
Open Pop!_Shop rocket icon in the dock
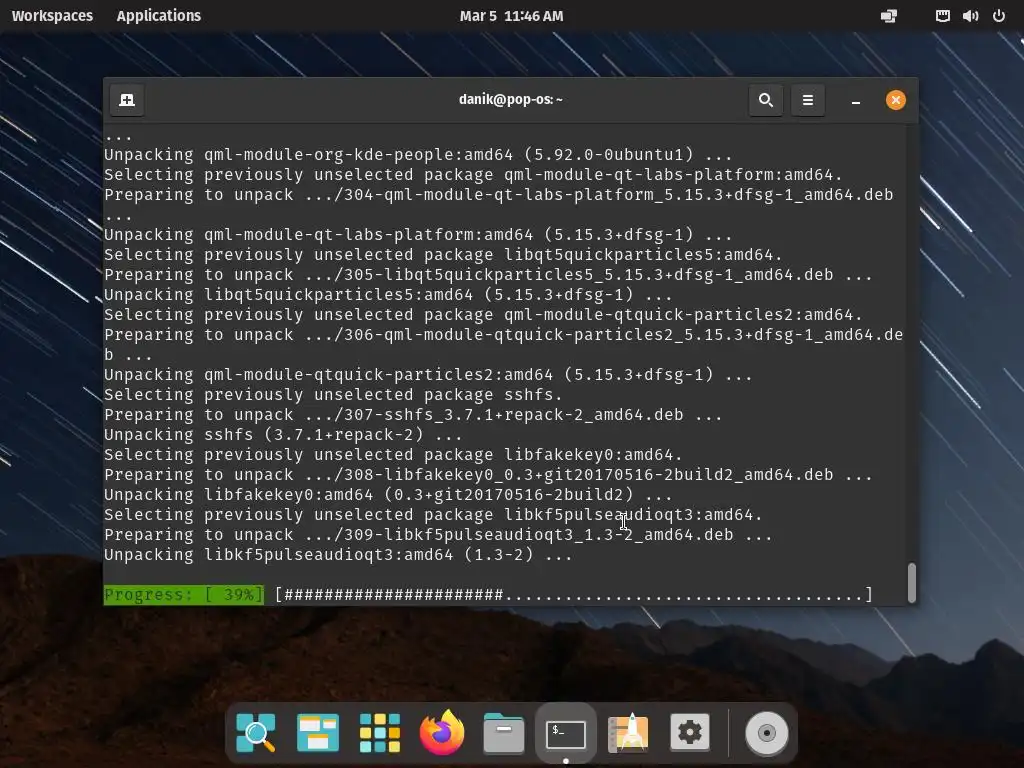click(x=628, y=733)
